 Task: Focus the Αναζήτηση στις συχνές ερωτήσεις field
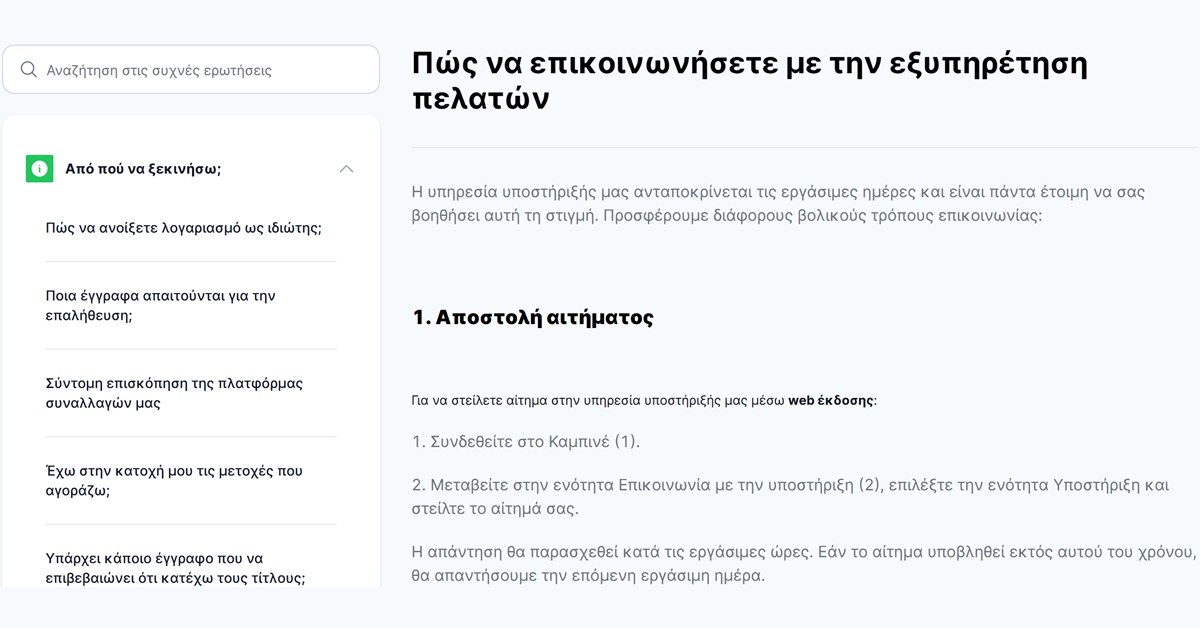pyautogui.click(x=191, y=70)
